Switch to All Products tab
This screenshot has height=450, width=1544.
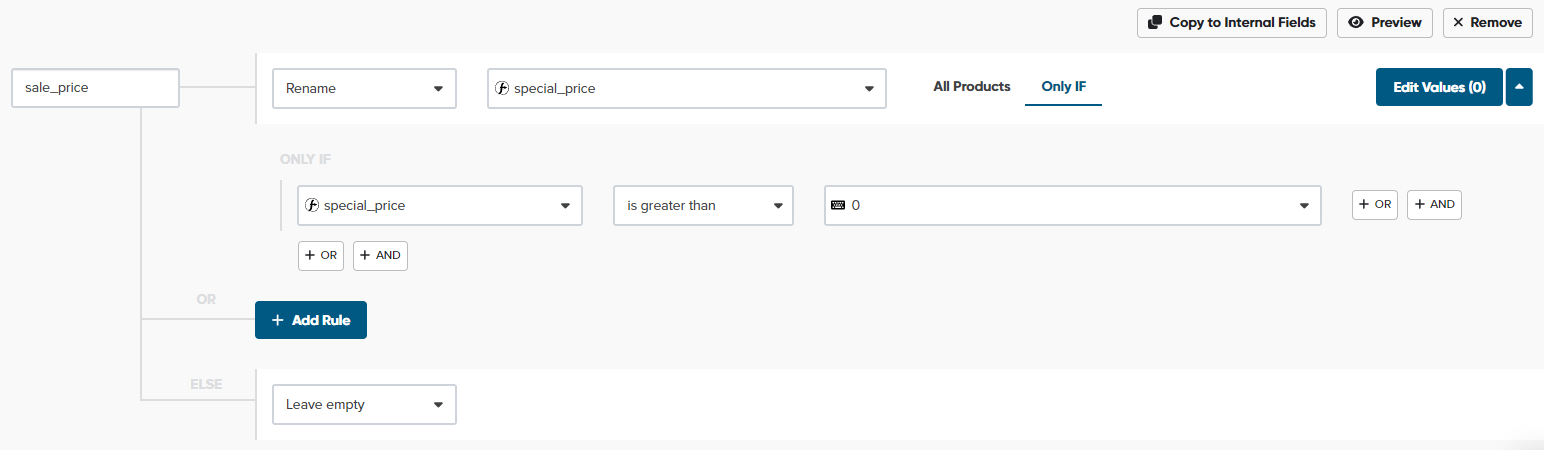coord(971,87)
